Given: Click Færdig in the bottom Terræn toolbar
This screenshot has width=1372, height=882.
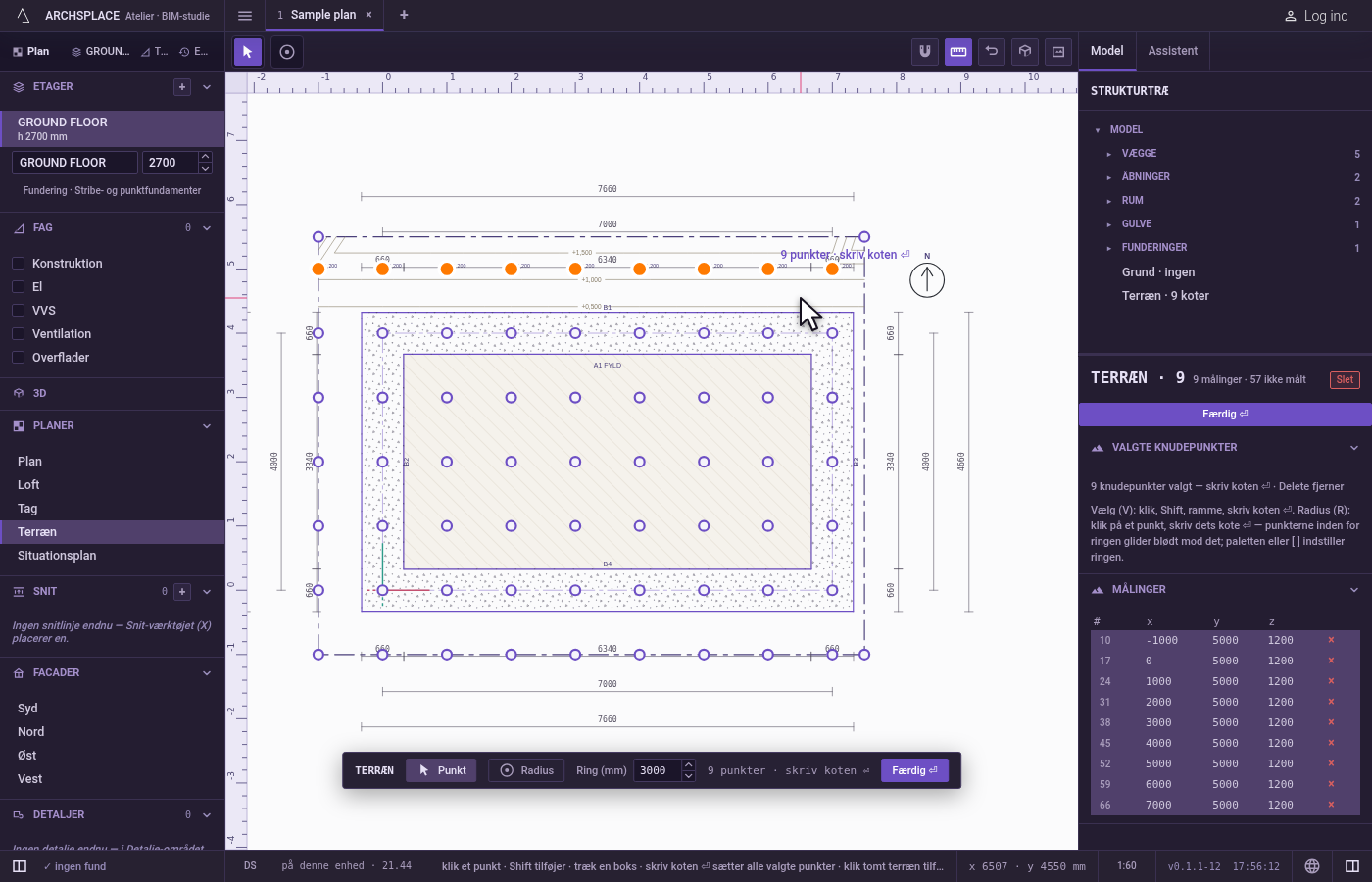Looking at the screenshot, I should point(914,770).
